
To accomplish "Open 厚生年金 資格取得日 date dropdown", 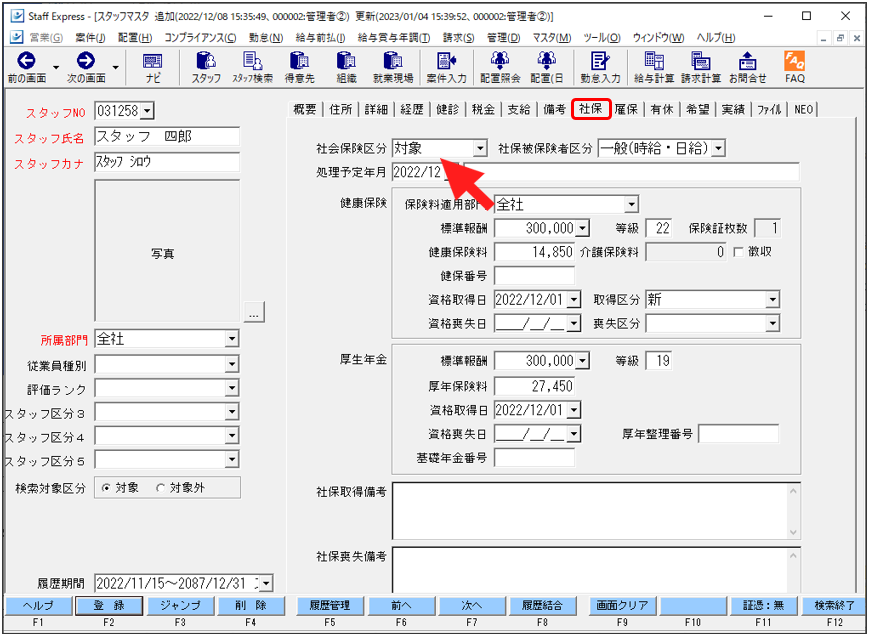I will click(x=574, y=411).
